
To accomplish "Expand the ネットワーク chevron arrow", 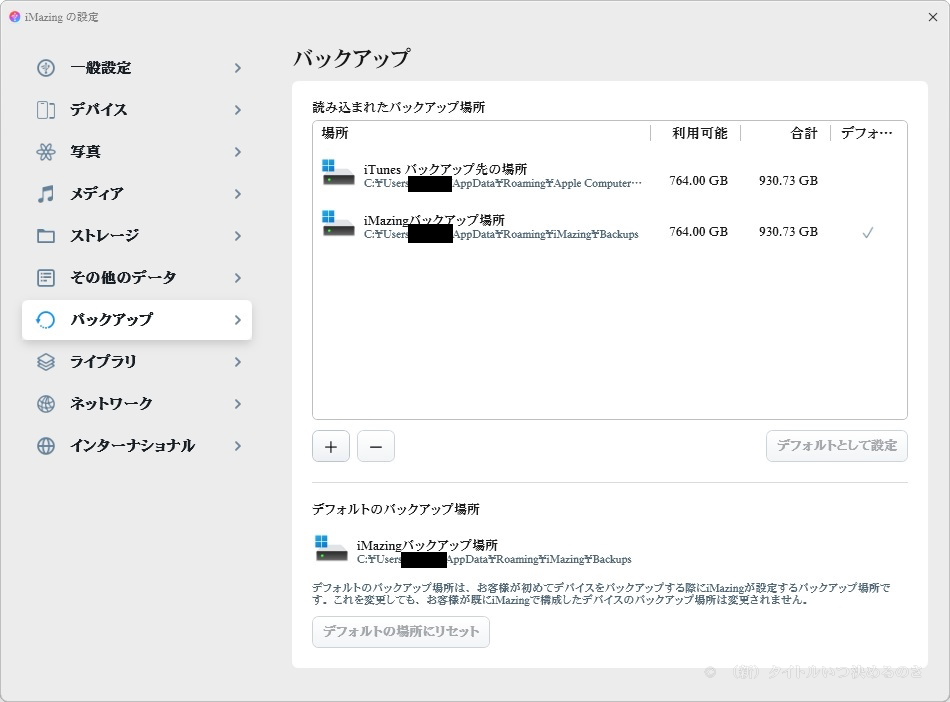I will click(238, 403).
